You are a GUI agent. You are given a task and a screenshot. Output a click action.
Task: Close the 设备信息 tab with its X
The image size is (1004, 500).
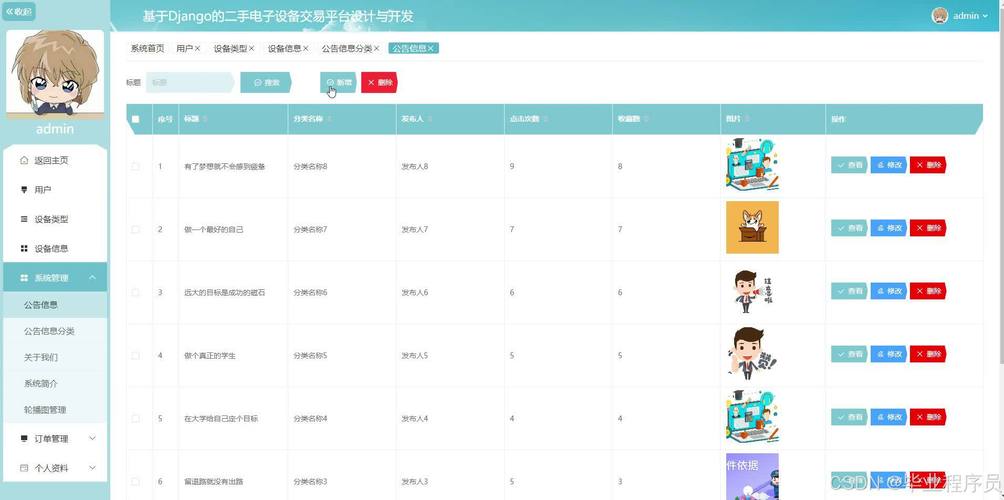305,48
